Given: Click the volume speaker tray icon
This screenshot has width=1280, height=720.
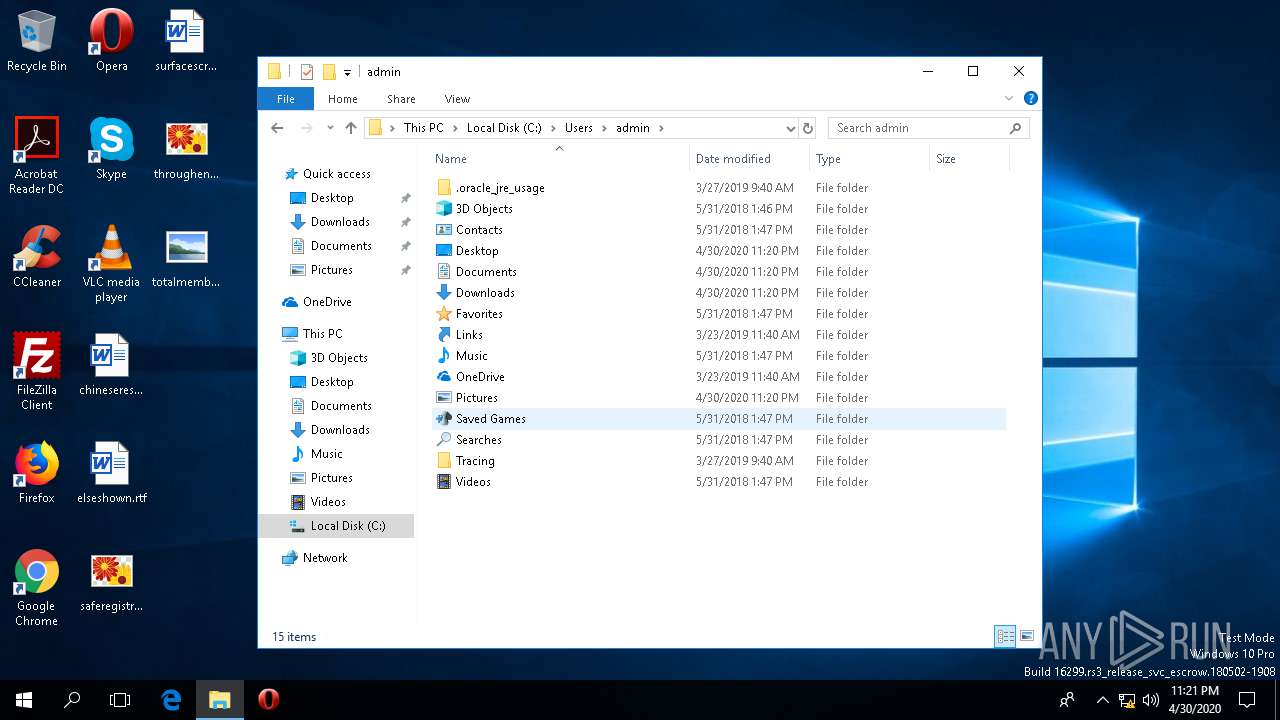Looking at the screenshot, I should click(1150, 700).
